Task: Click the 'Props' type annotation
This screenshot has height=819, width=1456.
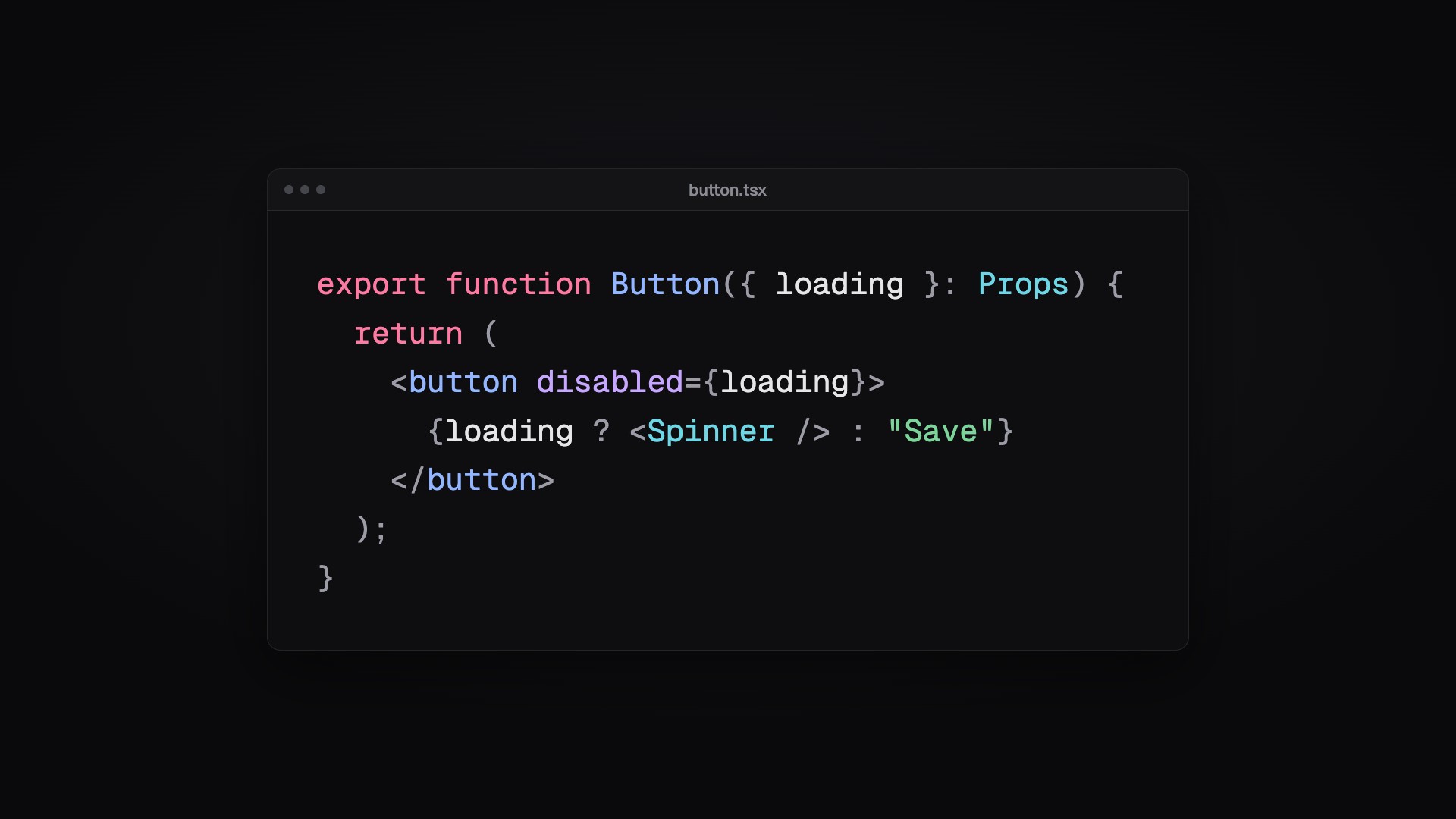Action: pyautogui.click(x=1024, y=285)
